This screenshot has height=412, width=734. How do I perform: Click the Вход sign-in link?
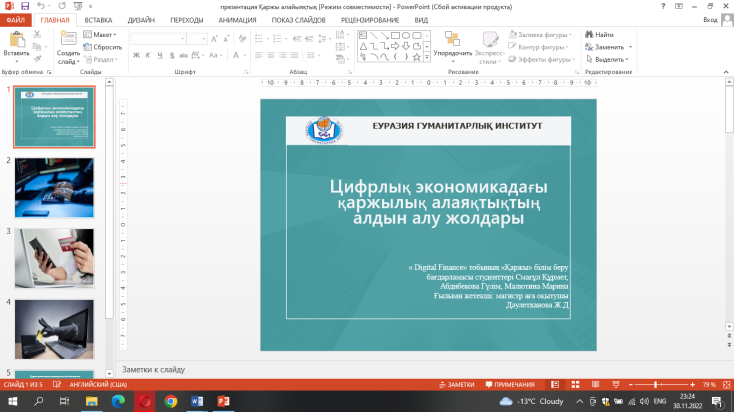tap(711, 19)
